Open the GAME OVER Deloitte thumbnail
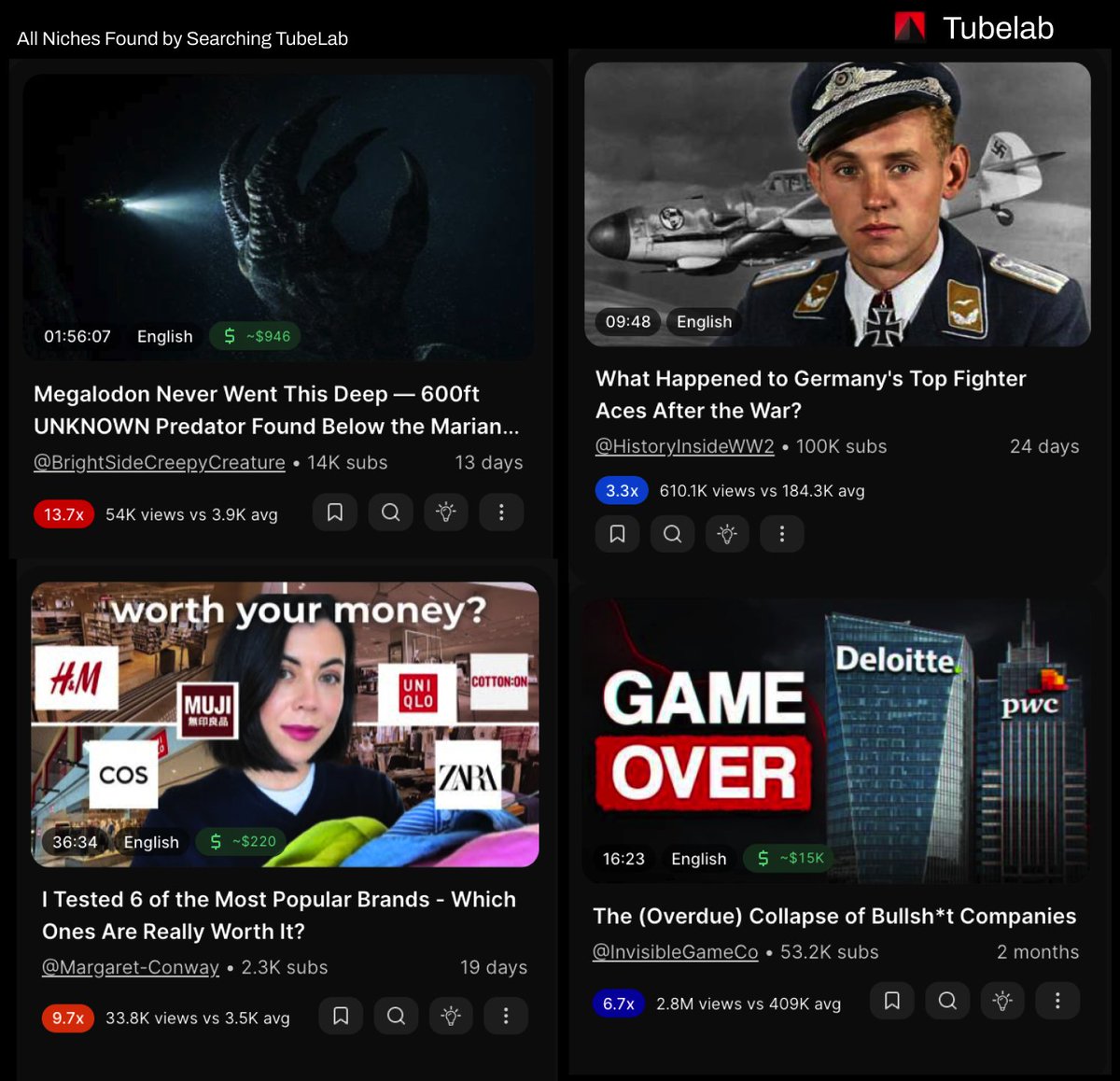This screenshot has width=1120, height=1081. (x=836, y=740)
